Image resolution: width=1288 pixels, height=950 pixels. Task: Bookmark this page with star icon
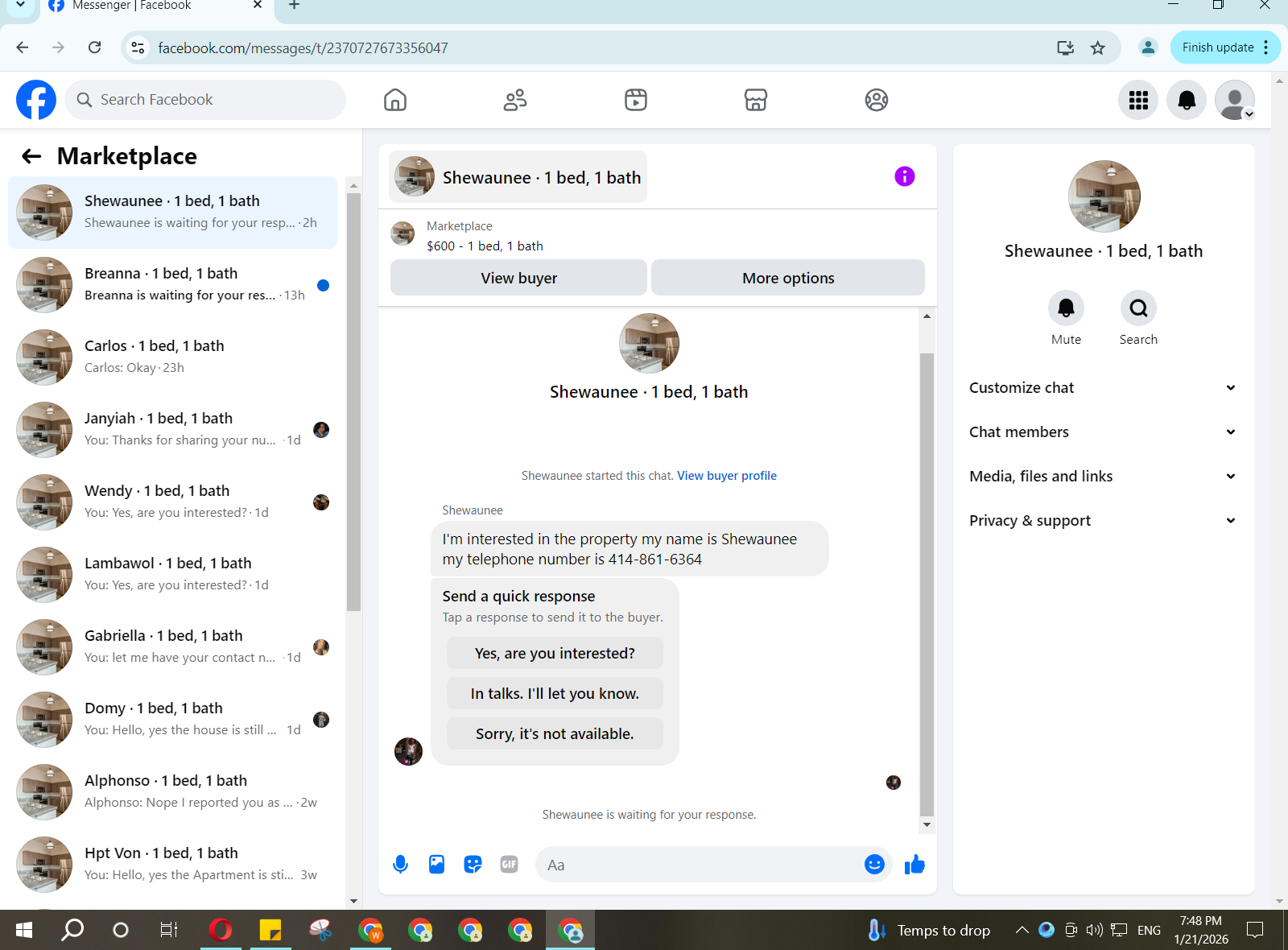[1098, 47]
